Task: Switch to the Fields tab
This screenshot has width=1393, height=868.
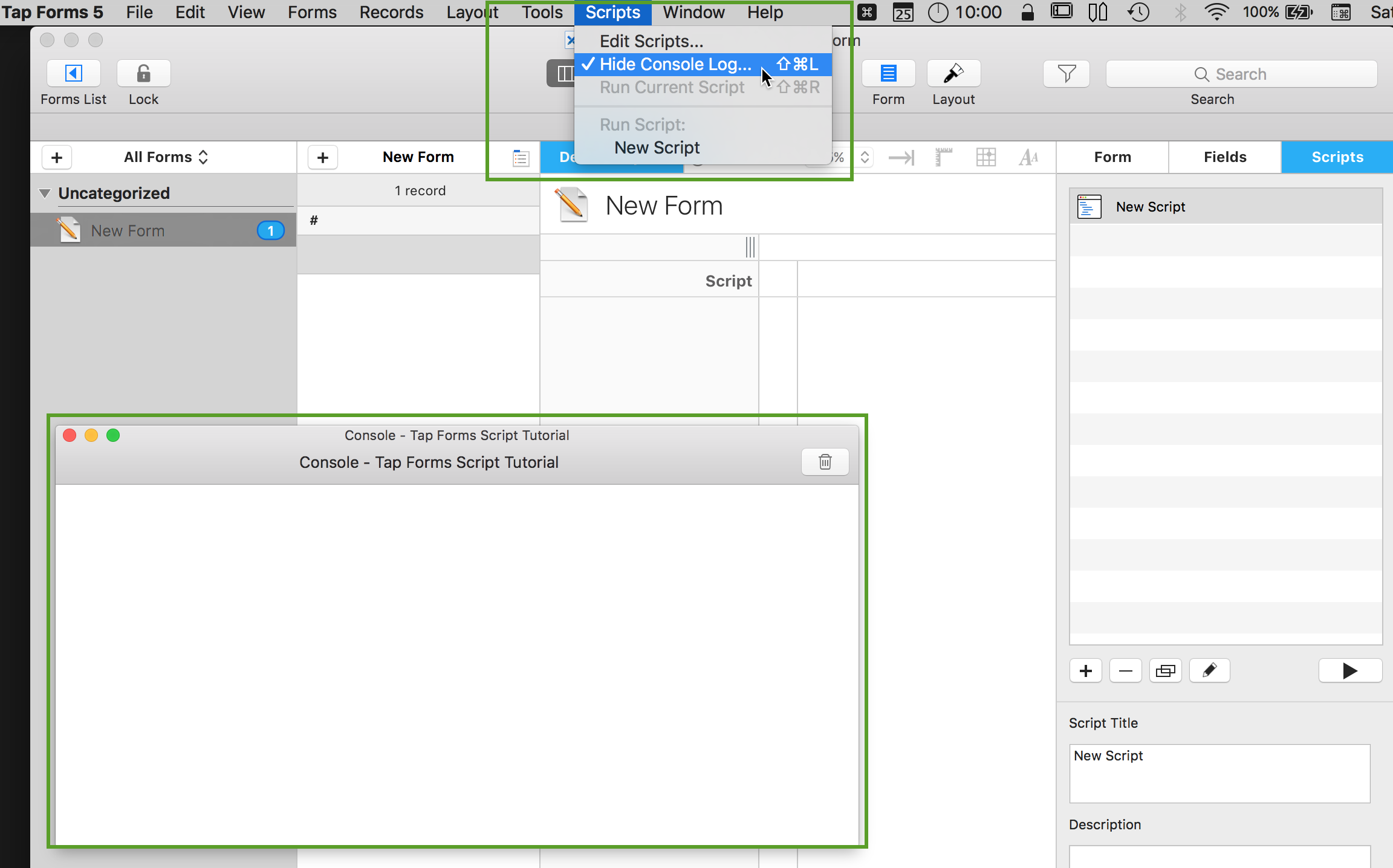Action: pyautogui.click(x=1225, y=157)
